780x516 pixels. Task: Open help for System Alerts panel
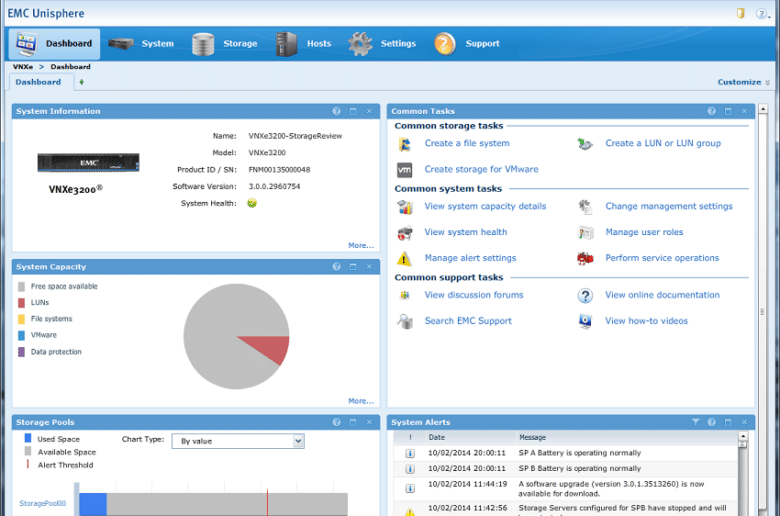tap(712, 422)
